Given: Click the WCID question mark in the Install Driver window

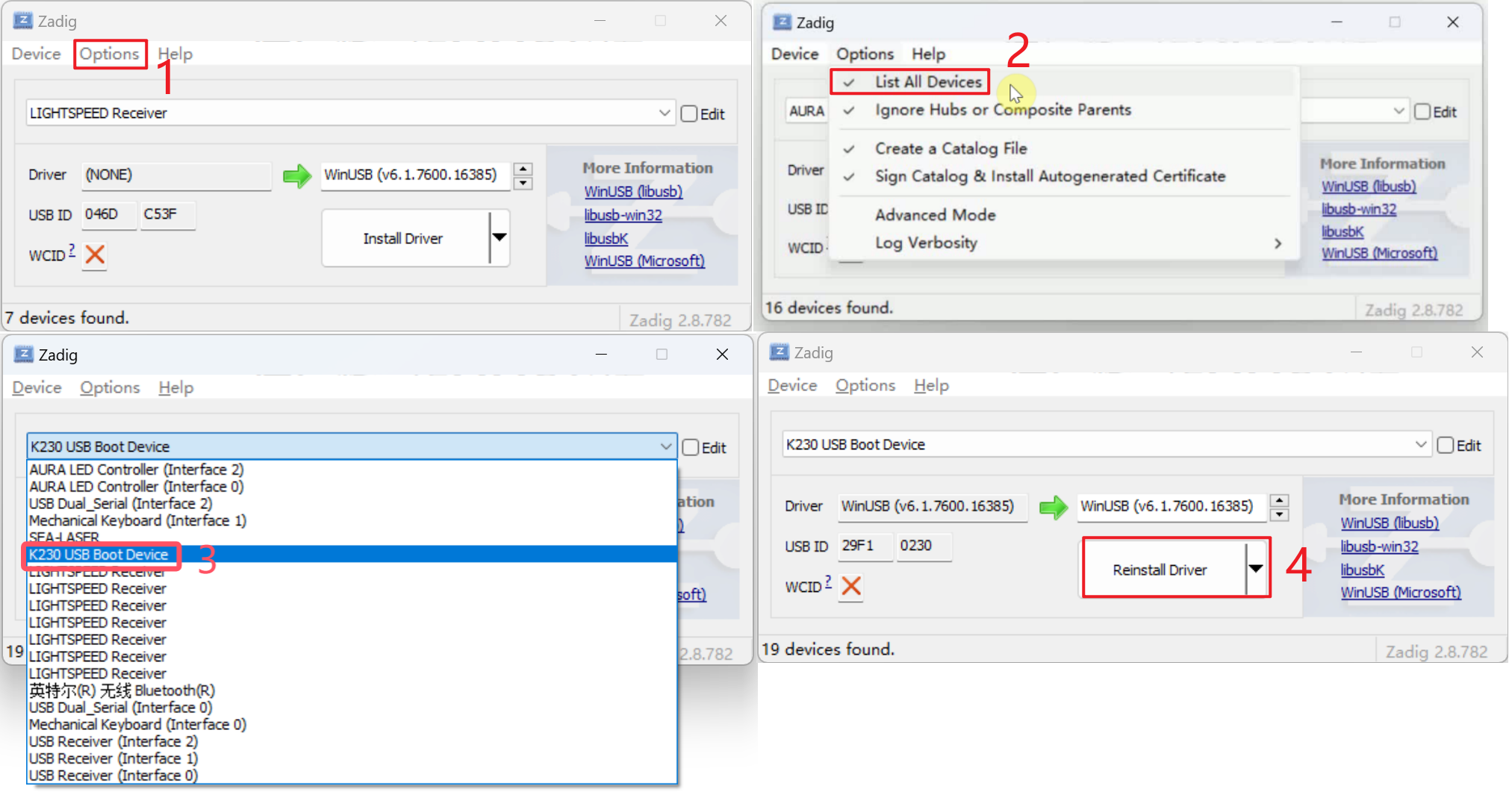Looking at the screenshot, I should click(x=72, y=250).
